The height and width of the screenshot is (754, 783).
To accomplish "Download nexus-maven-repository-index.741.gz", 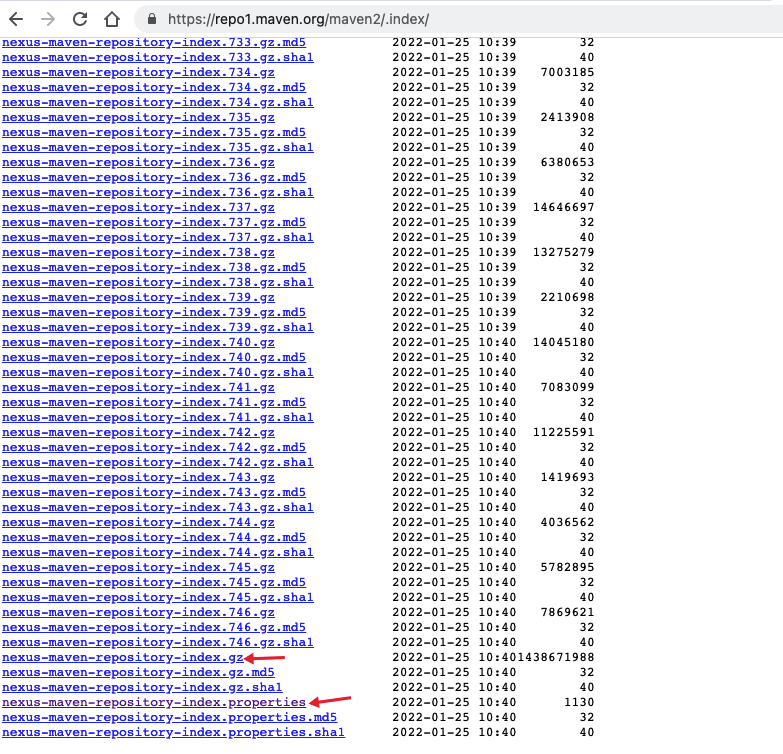I will click(138, 387).
